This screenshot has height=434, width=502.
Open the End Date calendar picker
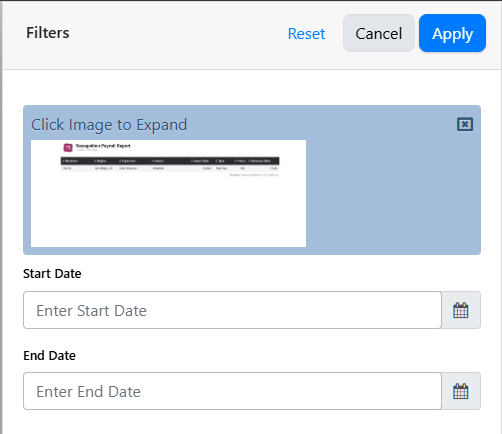pyautogui.click(x=461, y=391)
